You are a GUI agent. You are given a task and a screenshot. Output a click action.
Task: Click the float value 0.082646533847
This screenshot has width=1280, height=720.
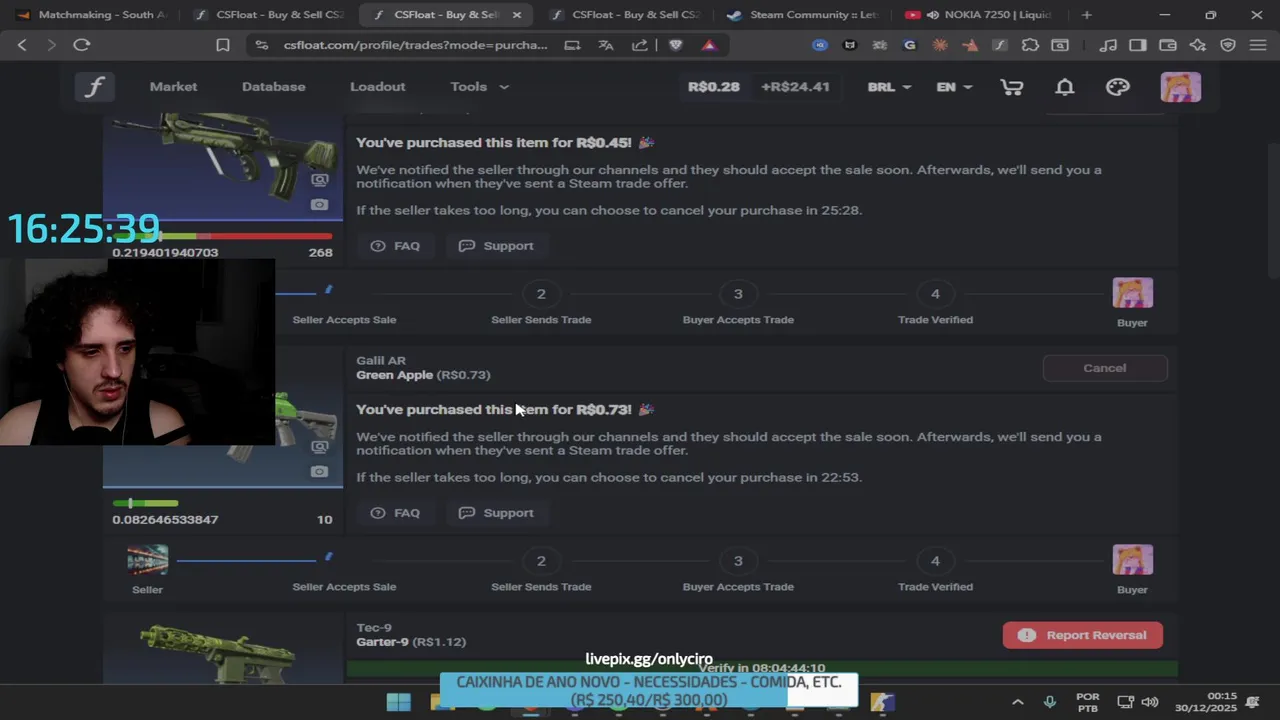(165, 520)
